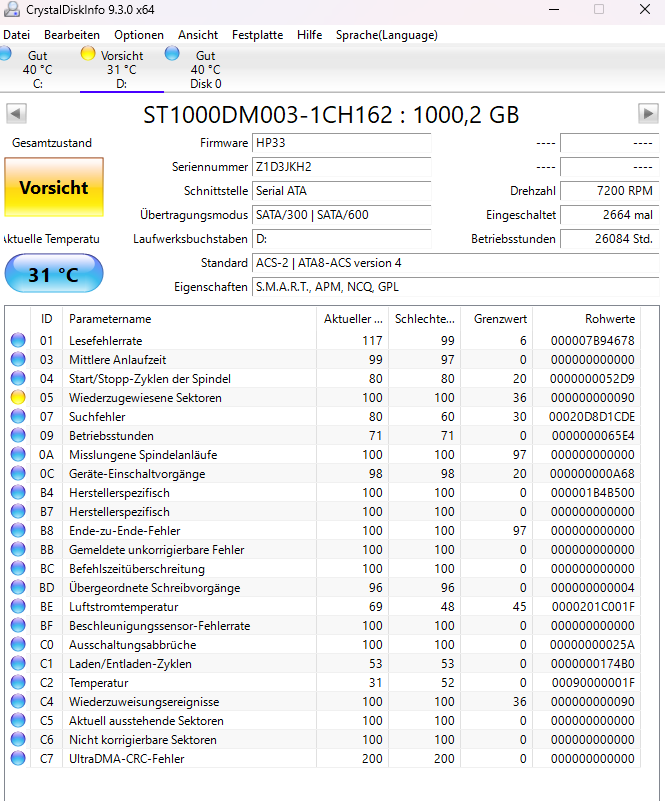This screenshot has height=801, width=665.
Task: Go to previous disk with left arrow
Action: [16, 113]
